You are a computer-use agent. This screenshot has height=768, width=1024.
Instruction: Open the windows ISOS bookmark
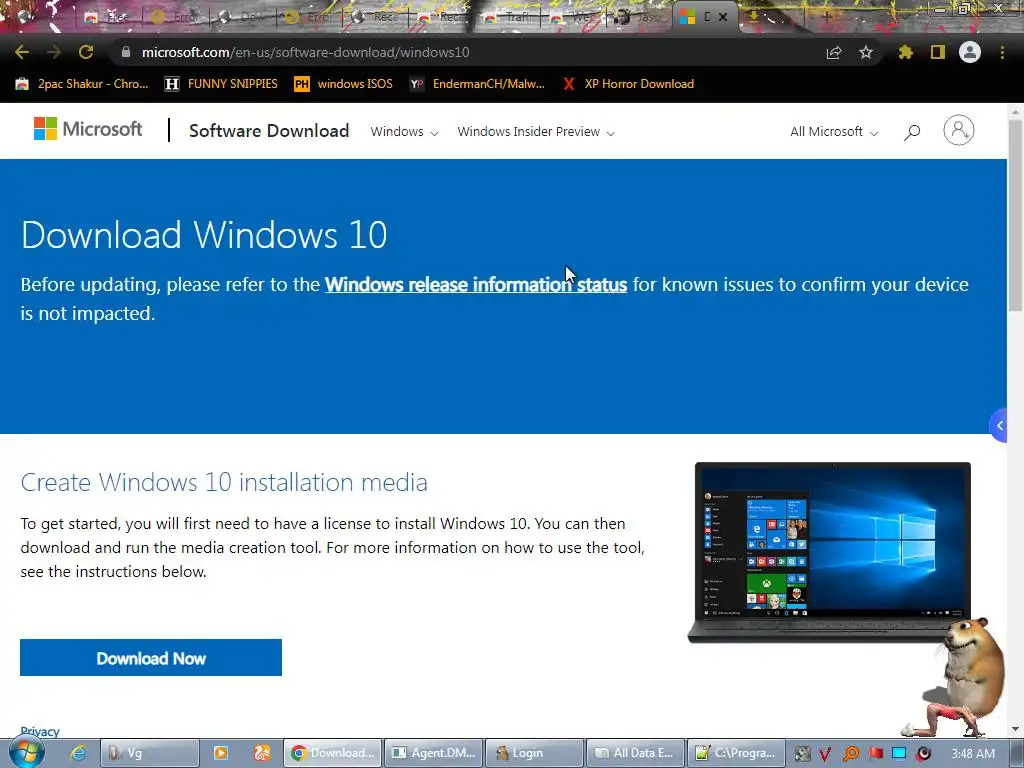344,84
